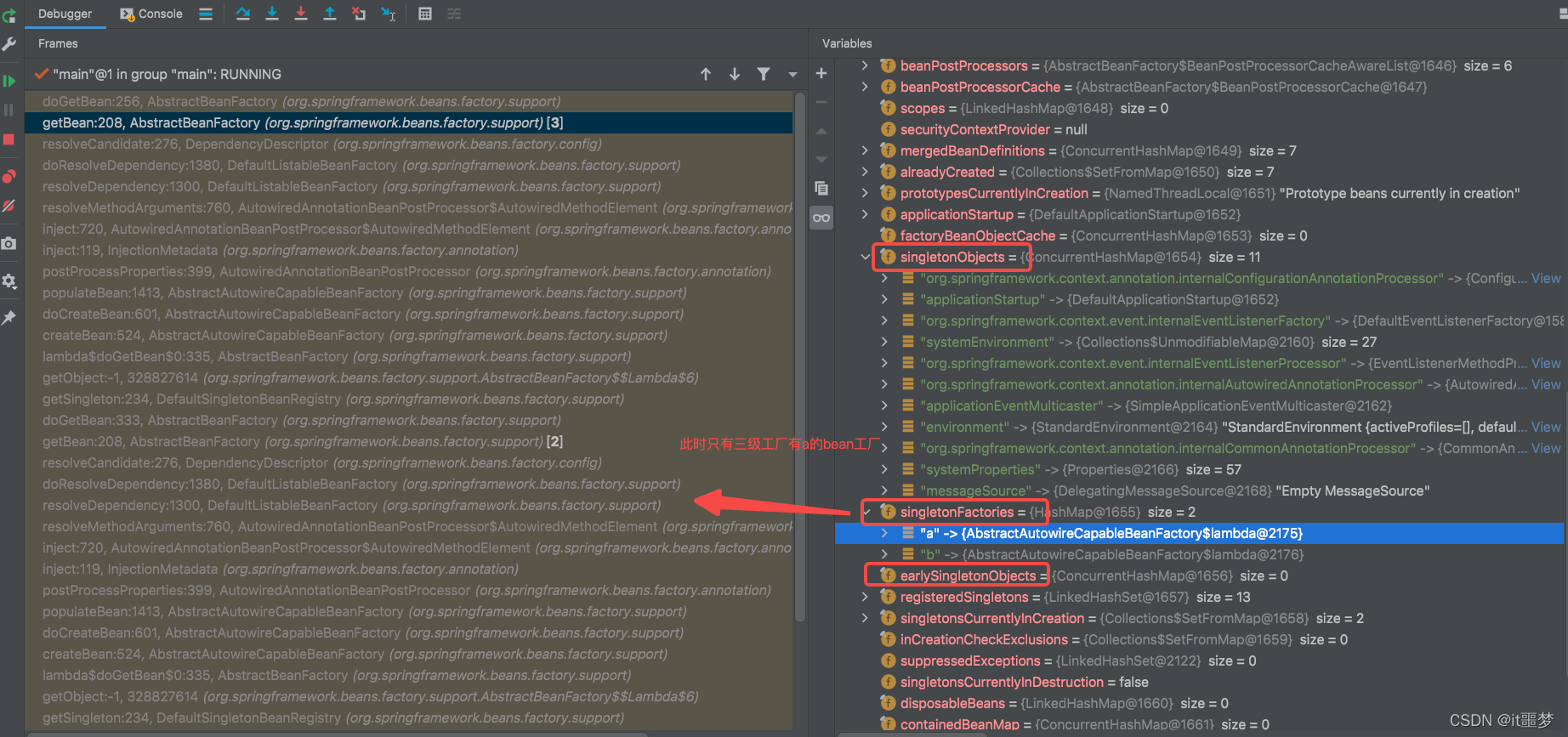This screenshot has width=1568, height=737.
Task: Open the gear settings icon in left sidebar
Action: (x=9, y=281)
